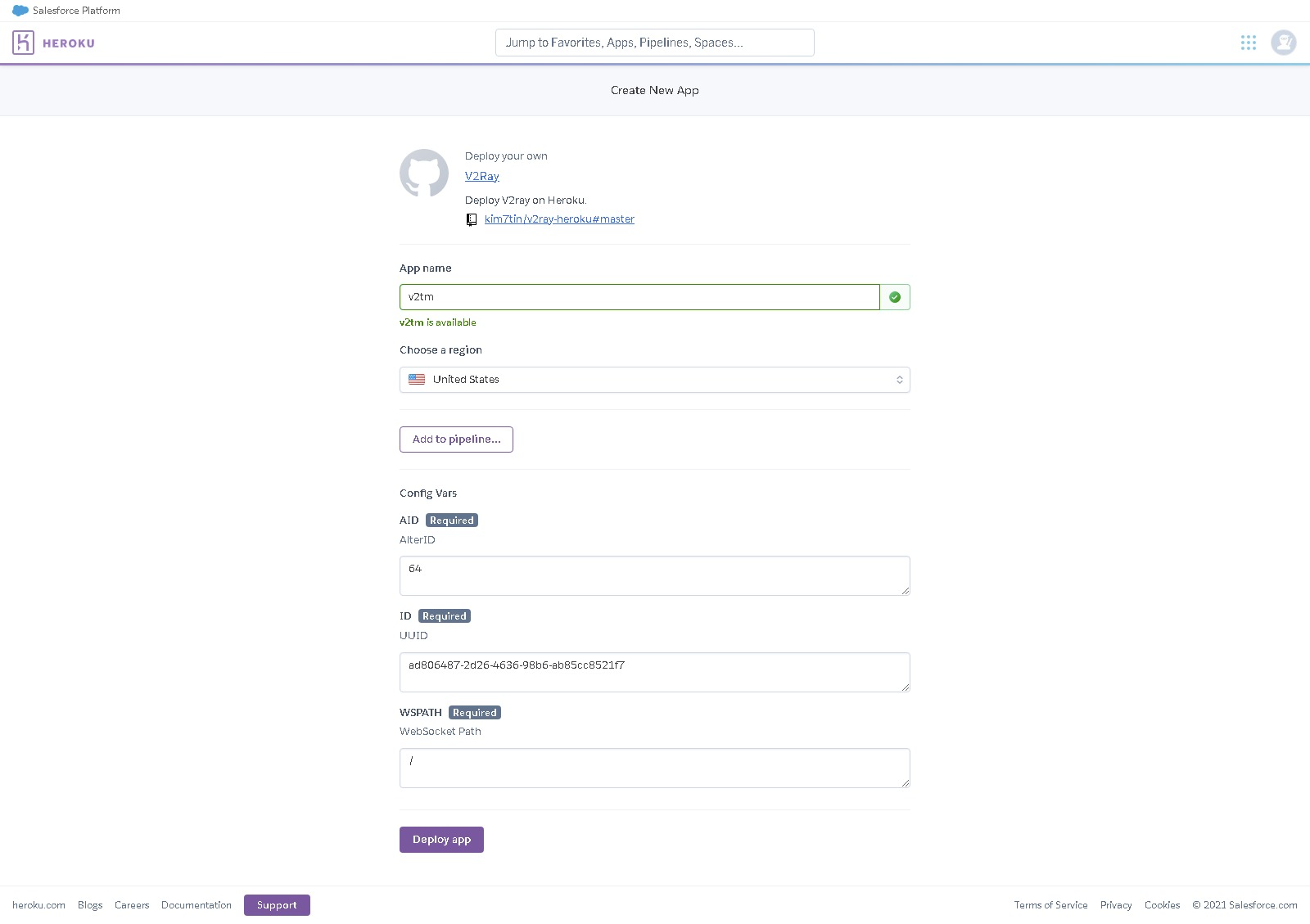Screen dimensions: 1310x924
Task: Open kim7tin/v2ray-heroku#master repository link
Action: [x=559, y=219]
